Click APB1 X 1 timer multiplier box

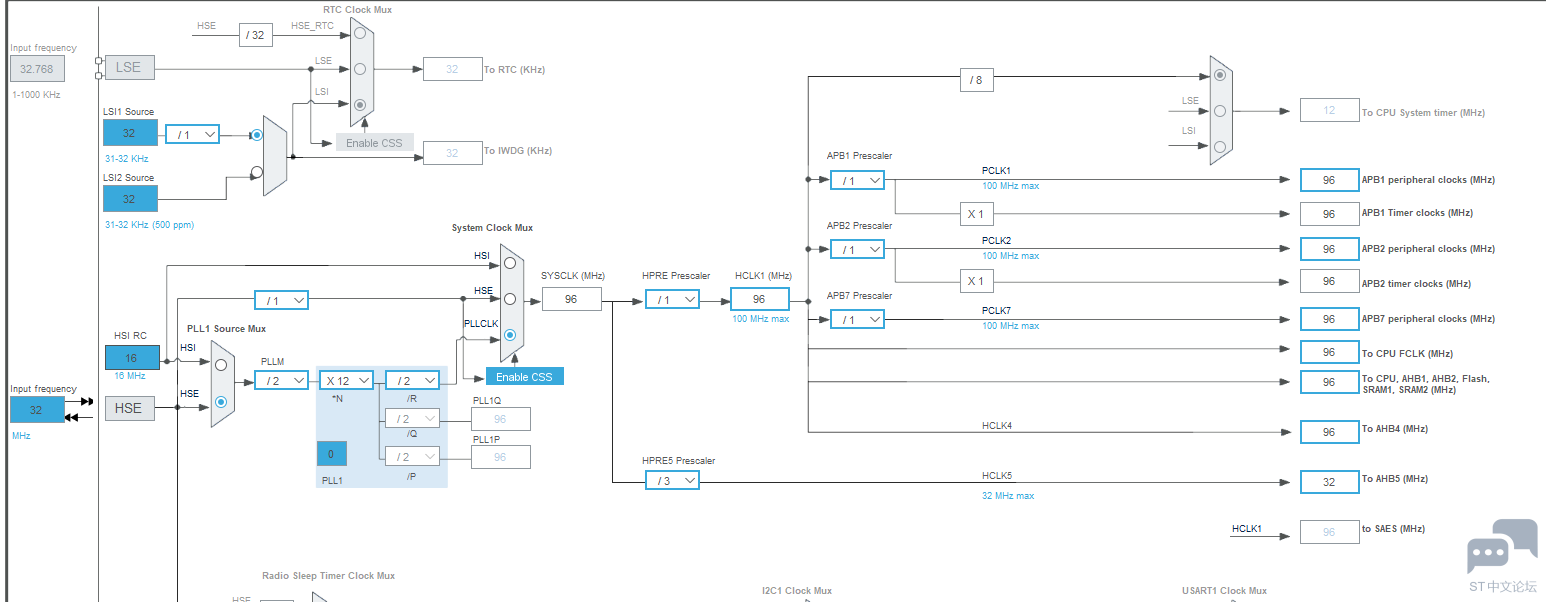click(x=977, y=214)
